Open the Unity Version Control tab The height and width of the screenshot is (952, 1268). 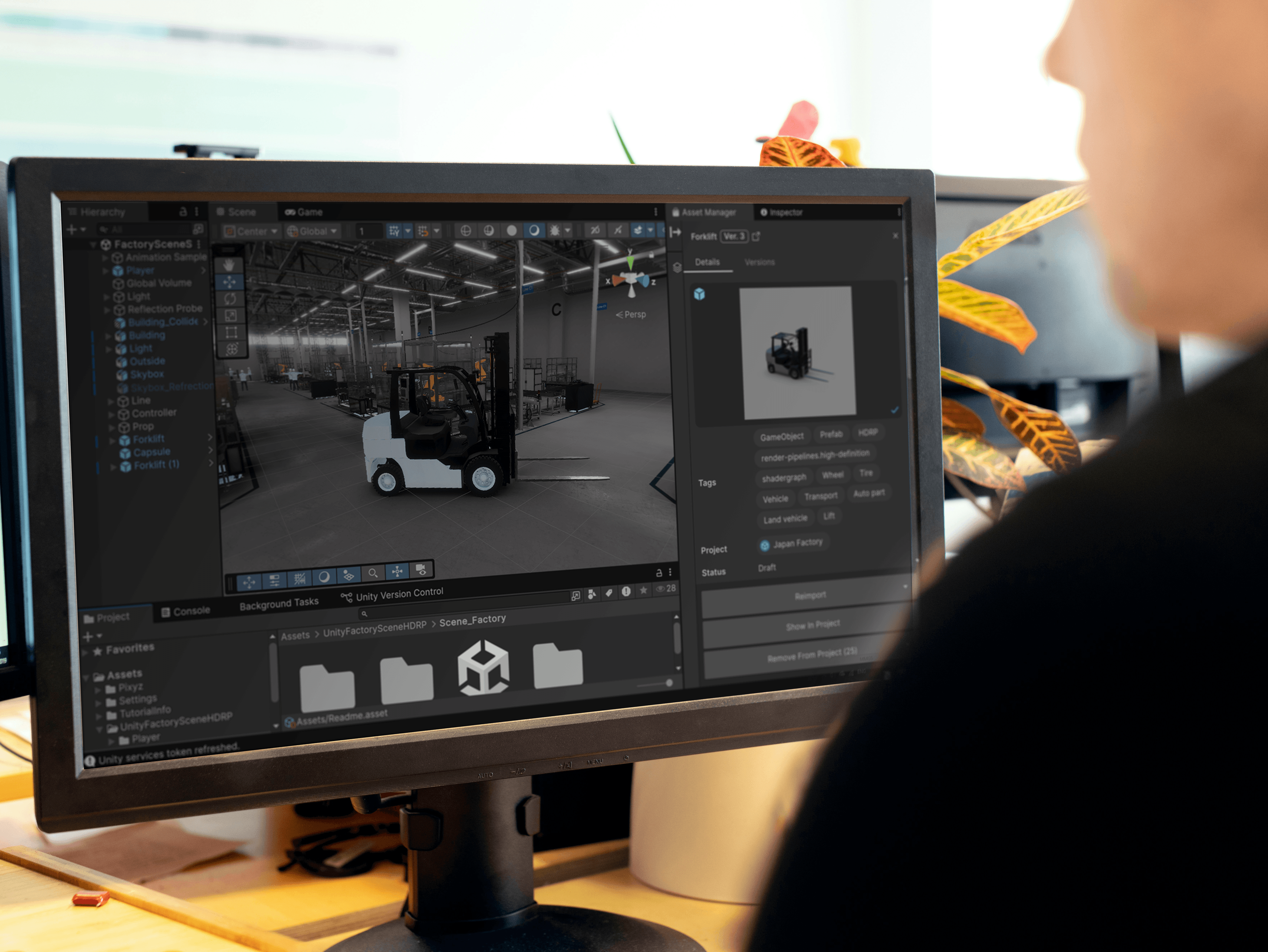click(x=393, y=595)
